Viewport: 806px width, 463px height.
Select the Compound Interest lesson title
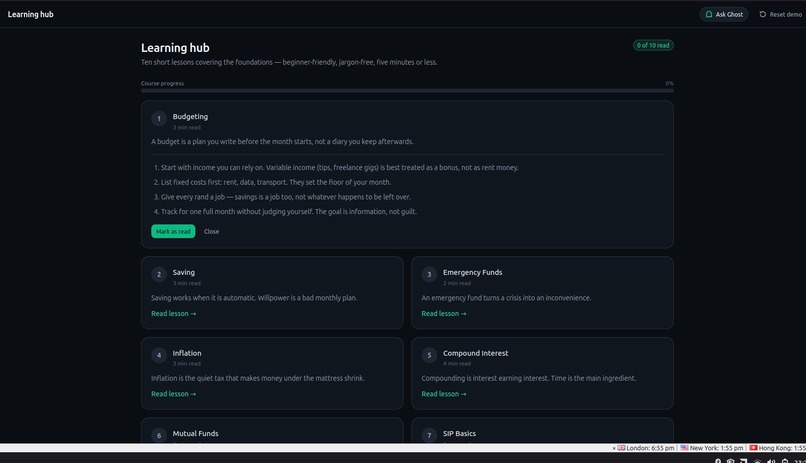point(475,353)
